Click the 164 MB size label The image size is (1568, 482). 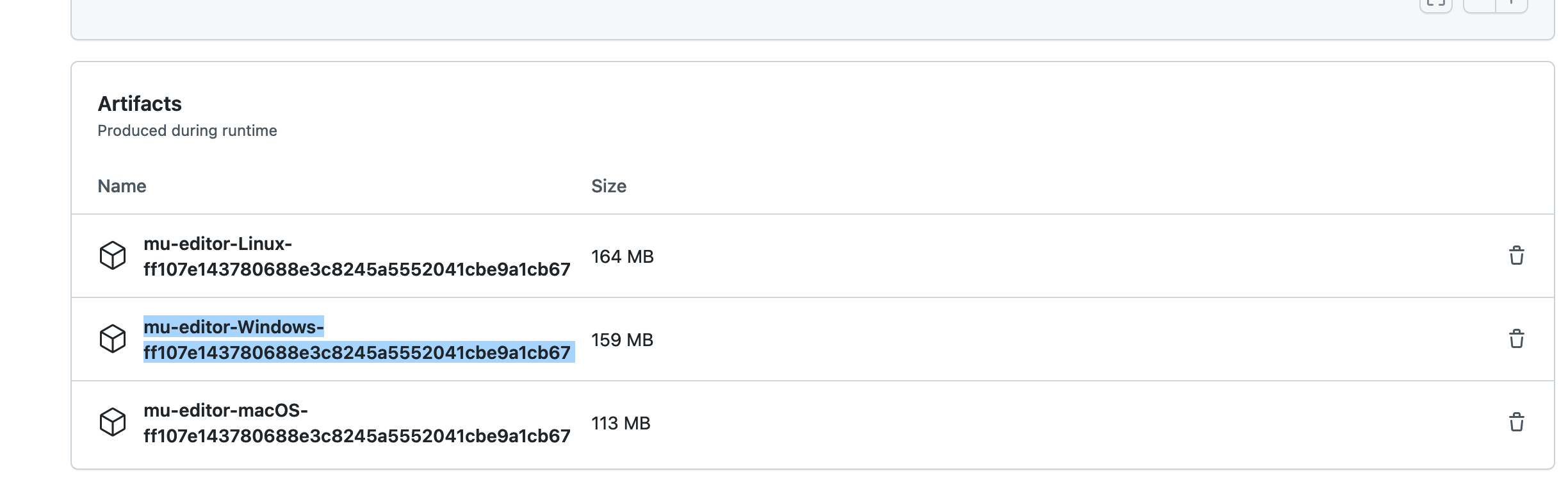pos(623,256)
